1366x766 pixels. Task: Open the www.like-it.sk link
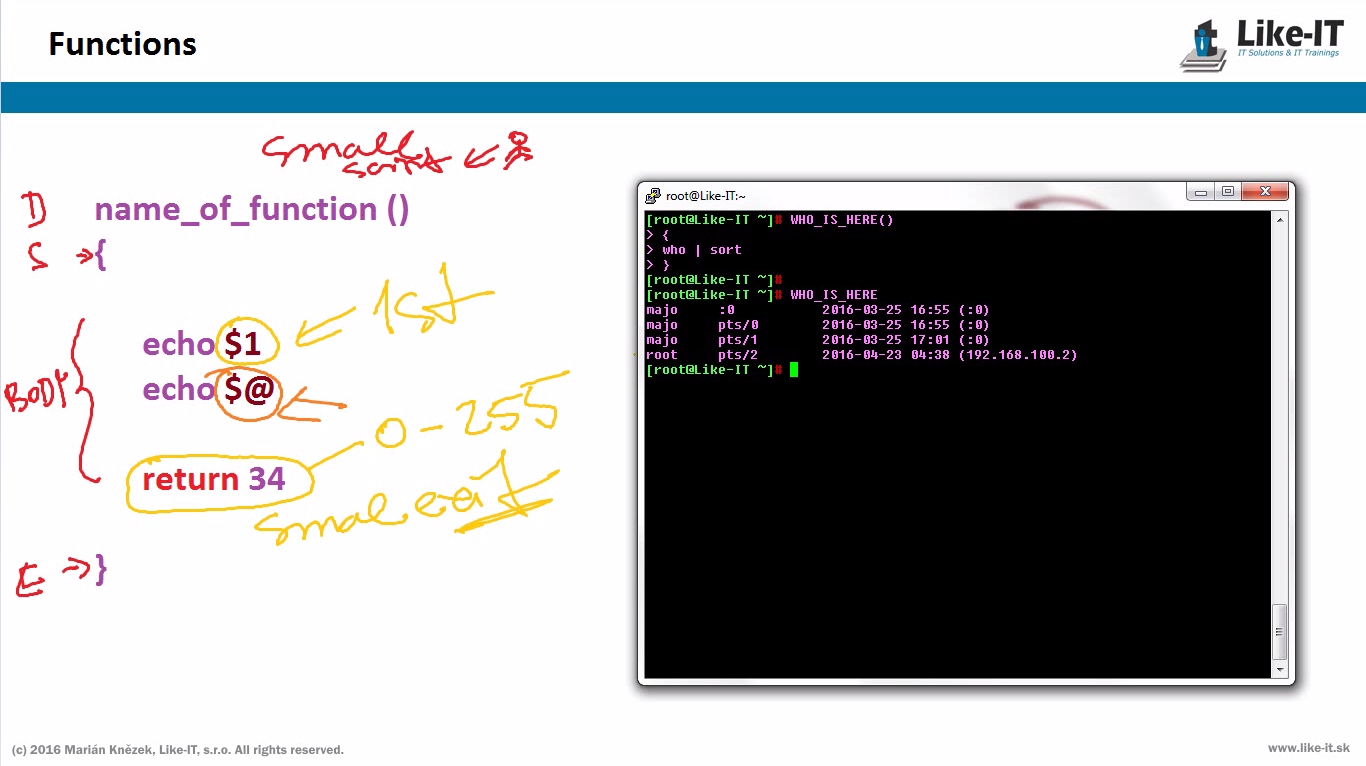[x=1308, y=748]
